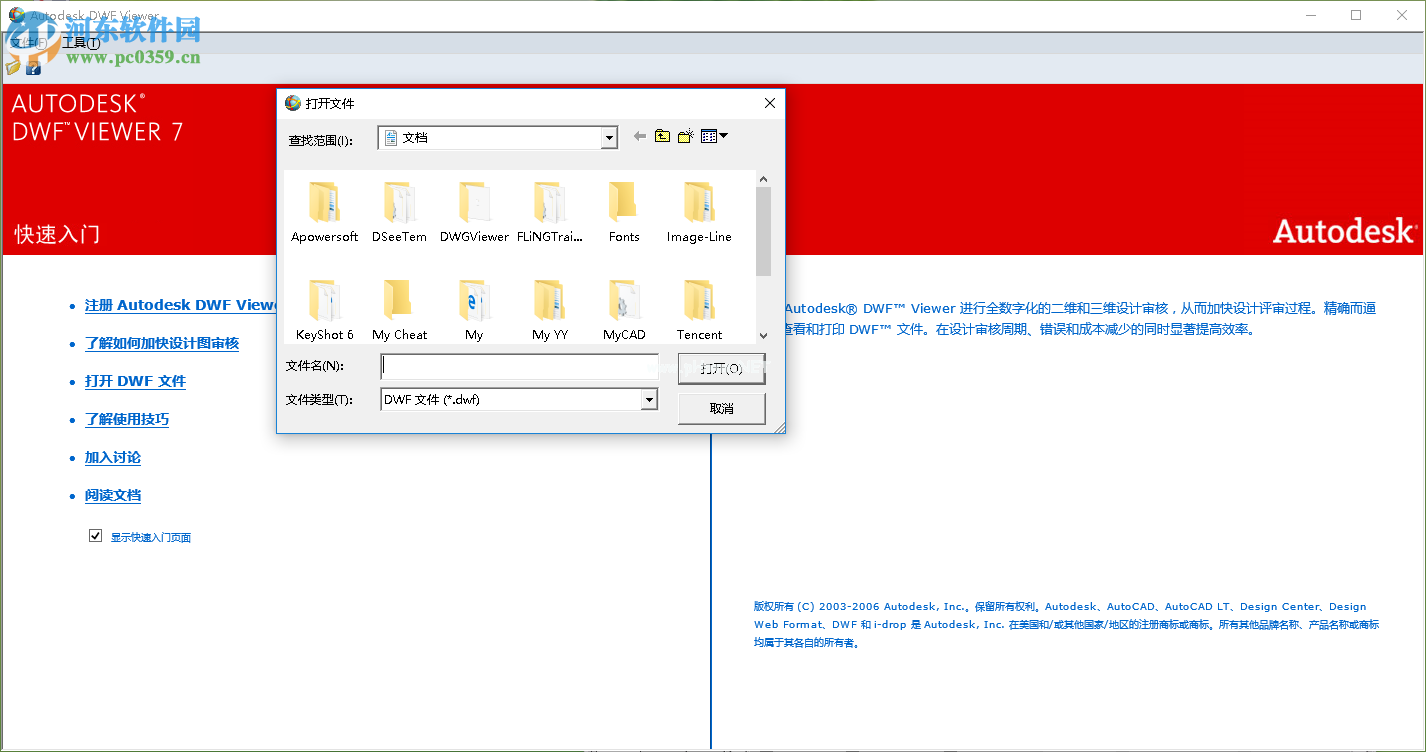Select the Image-Line folder
Image resolution: width=1426 pixels, height=752 pixels.
coord(699,212)
